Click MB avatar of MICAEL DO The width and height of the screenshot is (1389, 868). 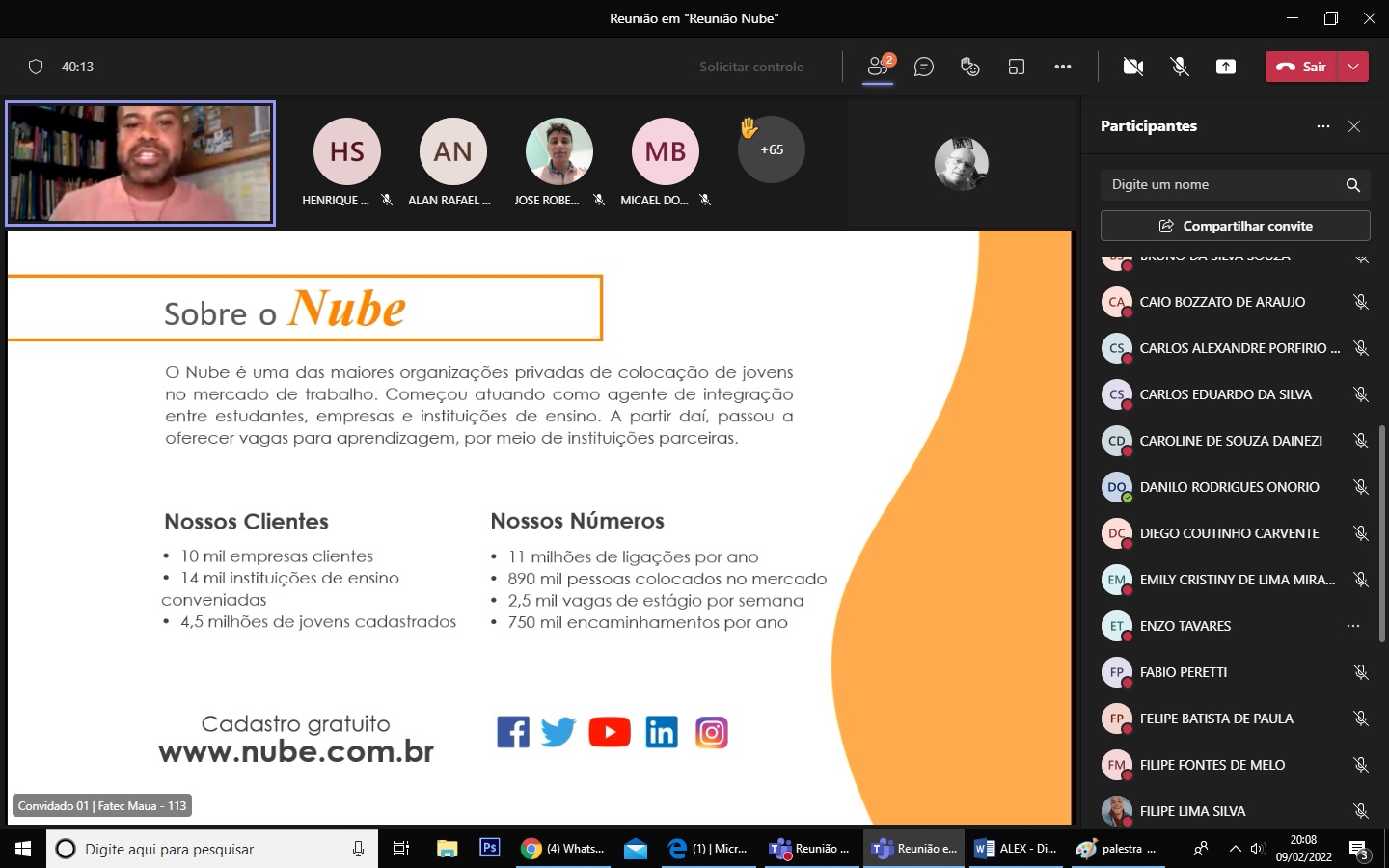(666, 151)
